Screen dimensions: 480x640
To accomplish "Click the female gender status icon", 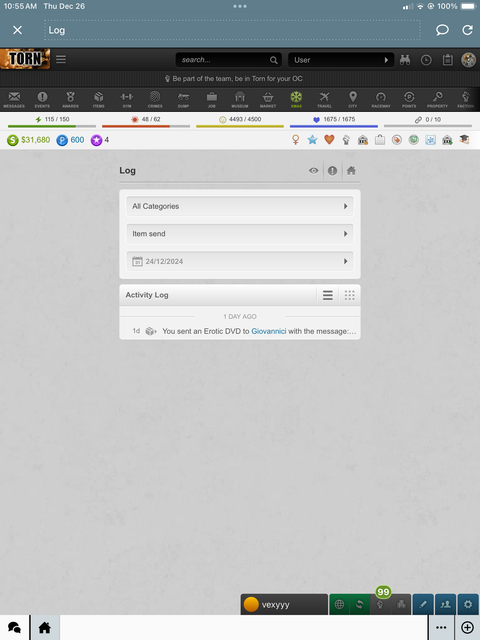I will tap(296, 140).
